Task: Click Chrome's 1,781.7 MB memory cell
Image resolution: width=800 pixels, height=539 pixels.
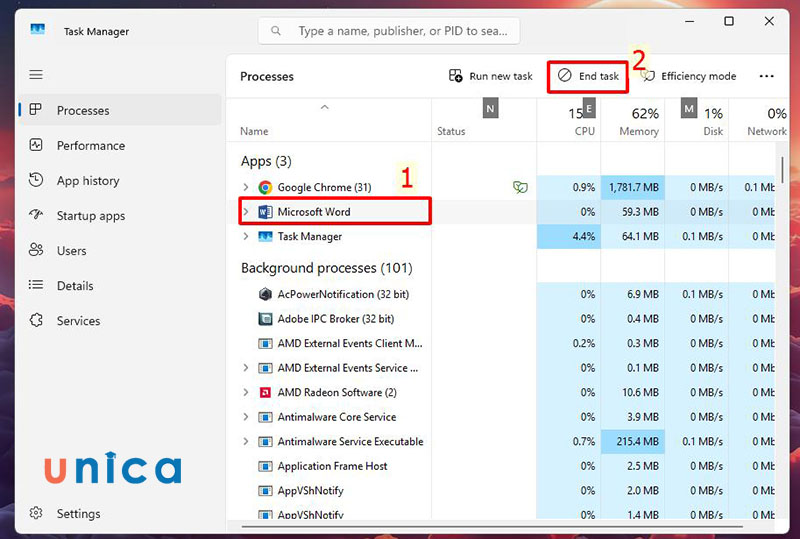Action: coord(633,187)
